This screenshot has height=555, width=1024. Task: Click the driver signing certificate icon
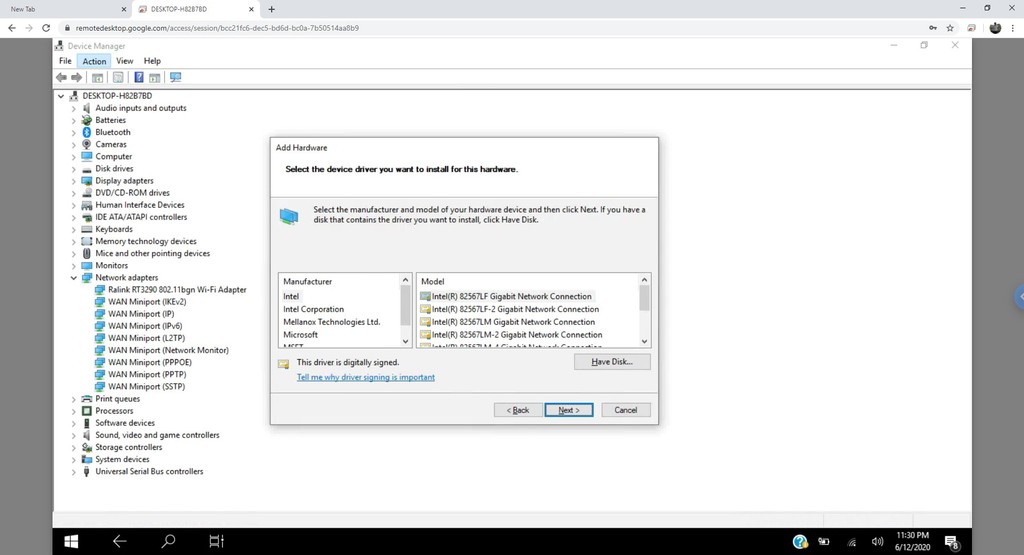coord(283,364)
